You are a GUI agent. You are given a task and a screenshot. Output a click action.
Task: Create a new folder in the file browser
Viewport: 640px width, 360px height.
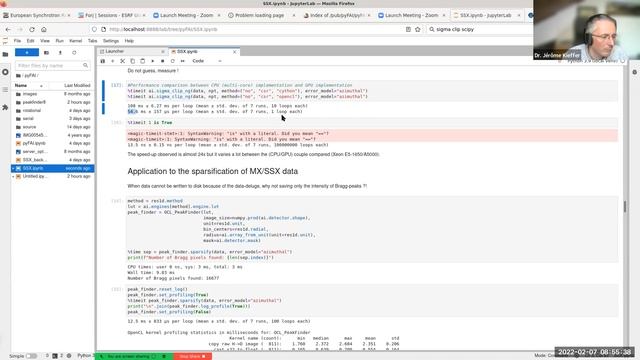tap(46, 53)
